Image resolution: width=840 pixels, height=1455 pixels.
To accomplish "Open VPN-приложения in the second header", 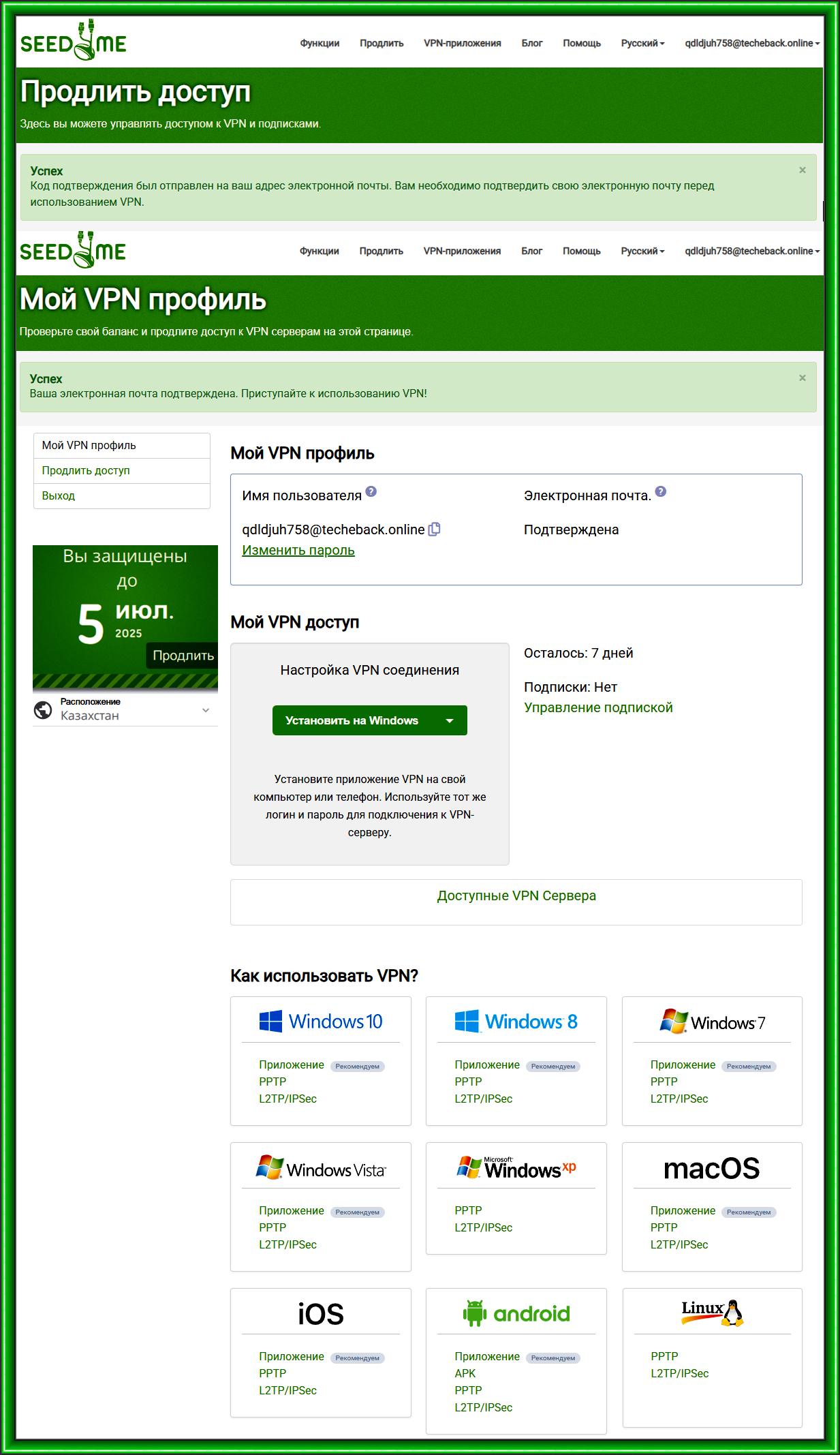I will point(463,251).
